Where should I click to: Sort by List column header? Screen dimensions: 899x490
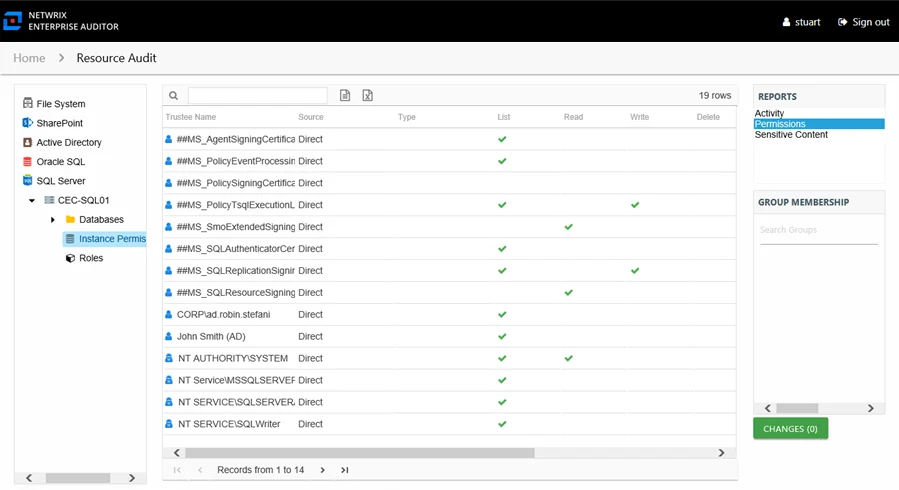504,117
